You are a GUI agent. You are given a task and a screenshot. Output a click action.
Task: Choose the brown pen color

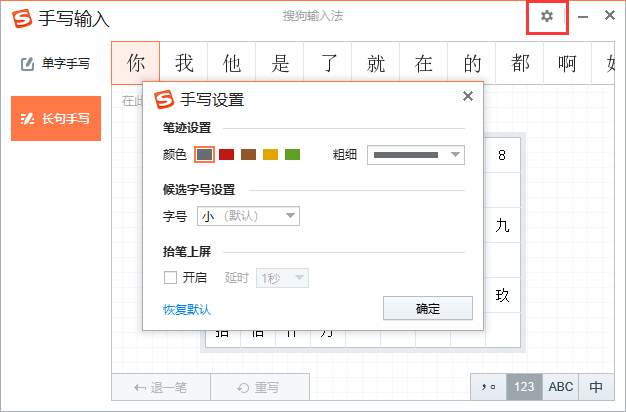pyautogui.click(x=249, y=155)
